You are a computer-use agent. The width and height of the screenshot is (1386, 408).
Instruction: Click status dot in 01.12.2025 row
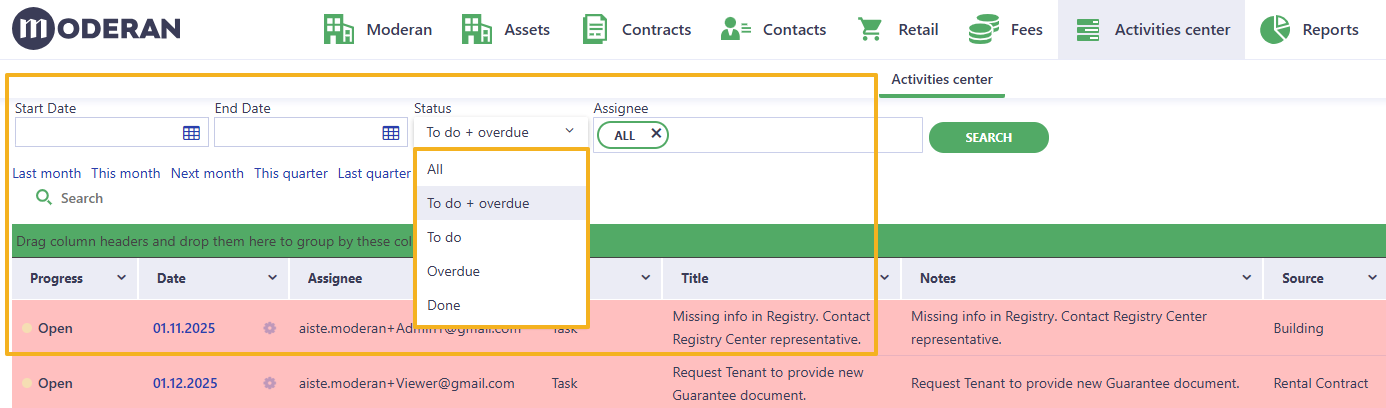(27, 383)
